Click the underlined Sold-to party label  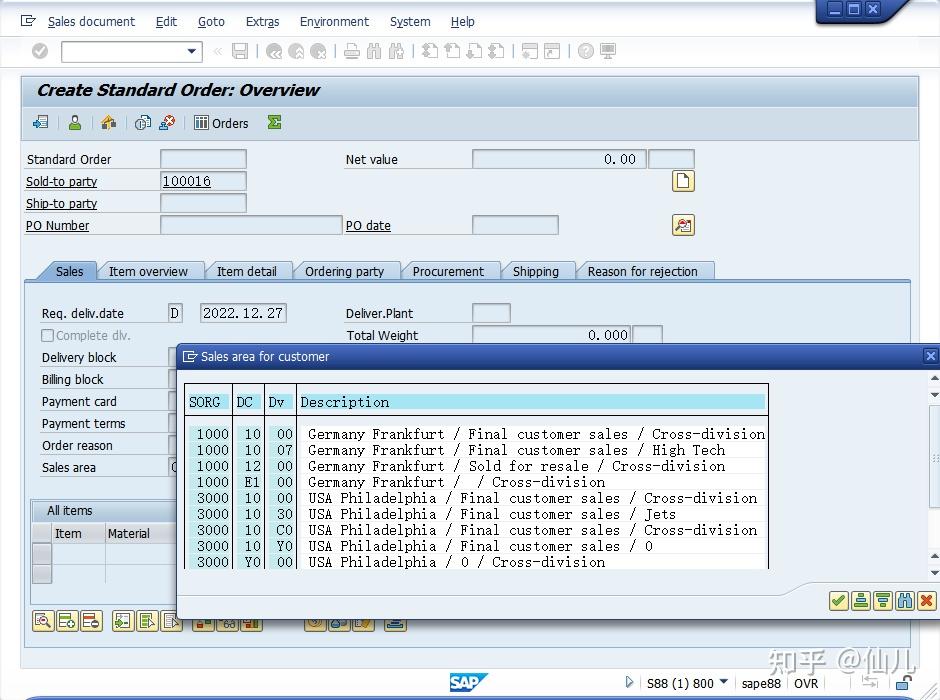(62, 181)
